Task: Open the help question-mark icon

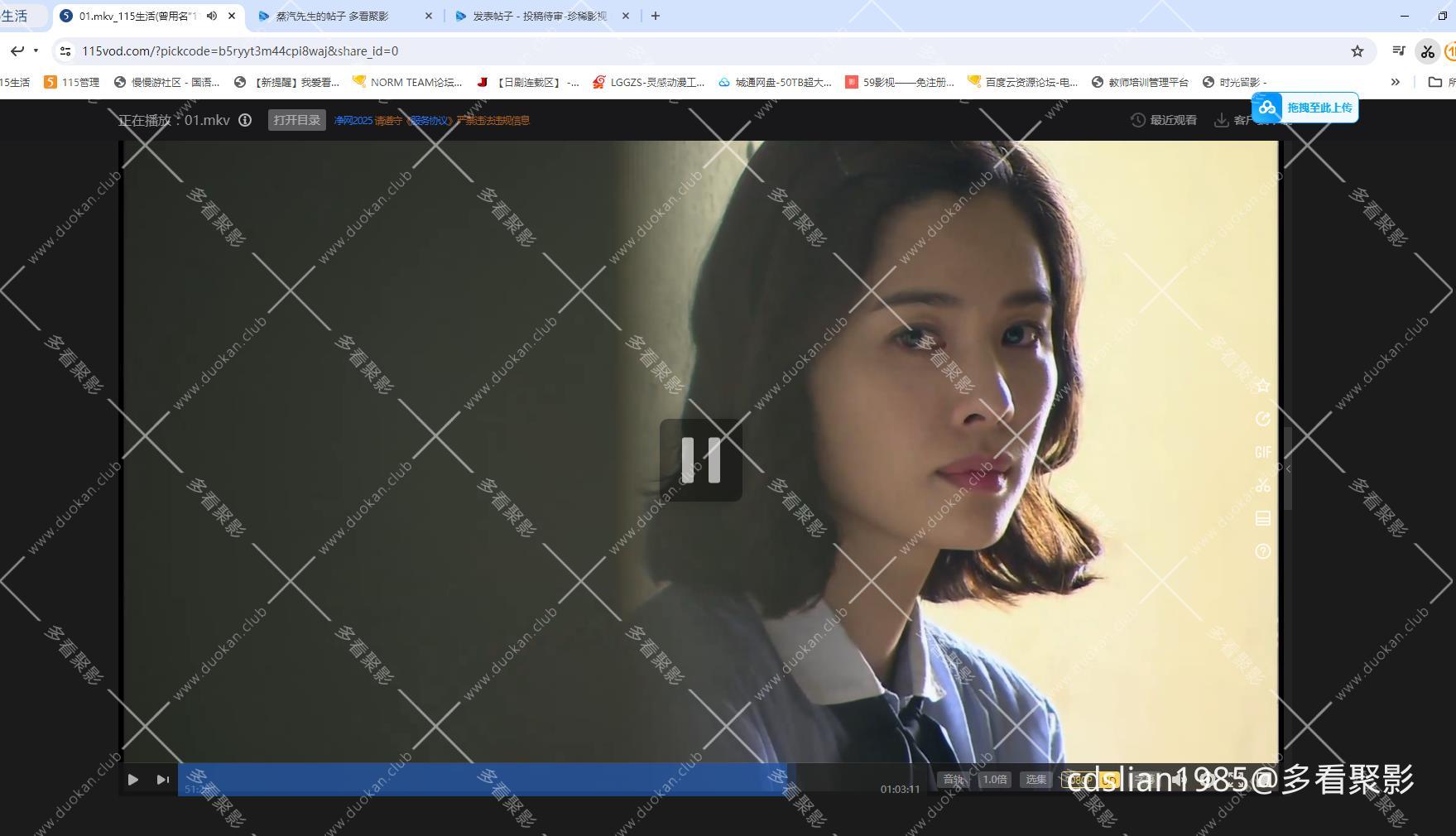Action: point(1262,551)
